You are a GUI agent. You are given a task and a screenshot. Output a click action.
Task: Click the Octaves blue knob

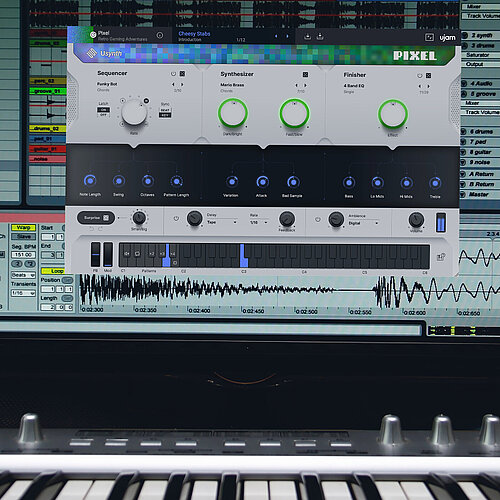click(x=148, y=181)
